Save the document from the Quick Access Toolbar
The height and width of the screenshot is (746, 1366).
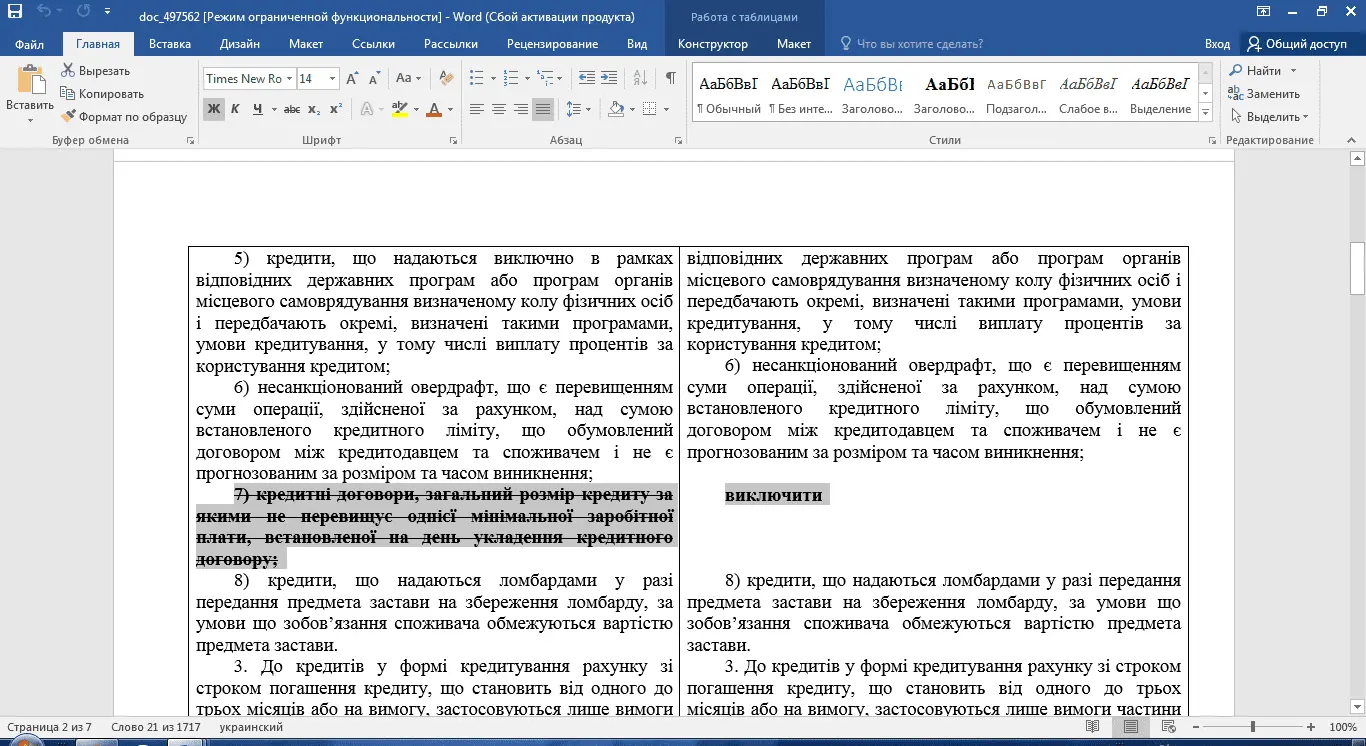click(x=14, y=13)
